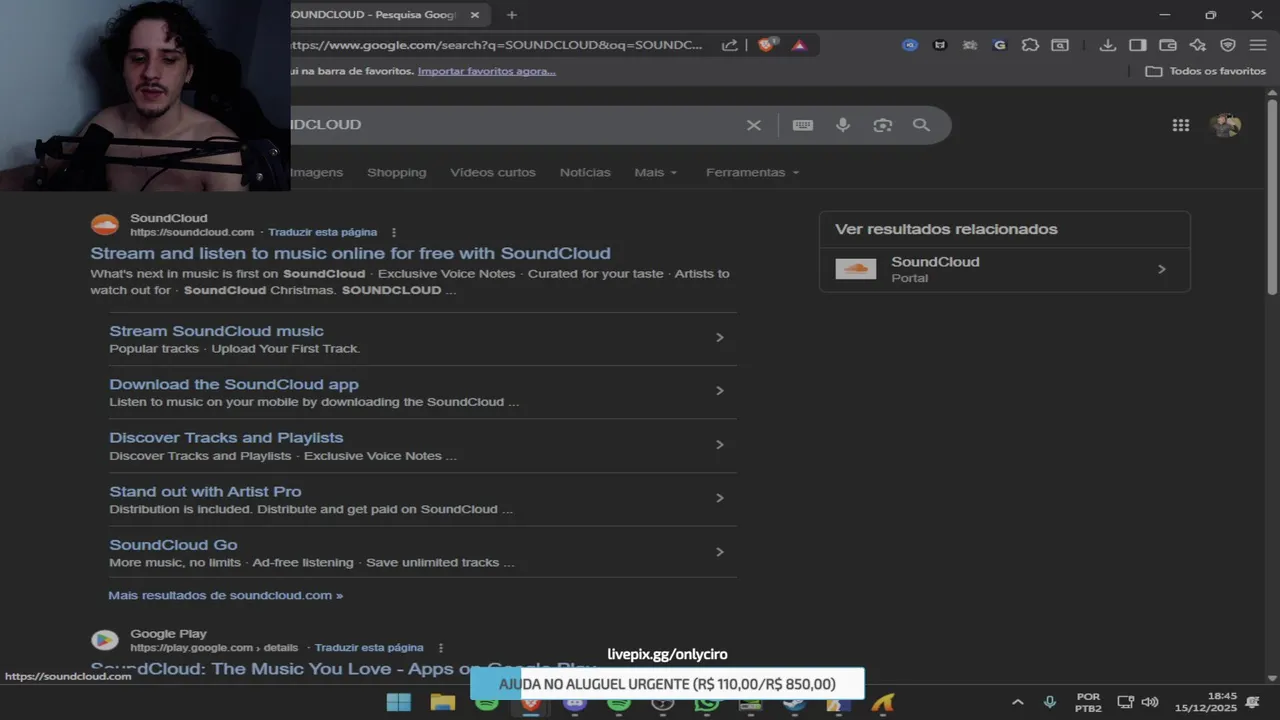Click into the Google search field
The width and height of the screenshot is (1280, 720).
pos(510,125)
